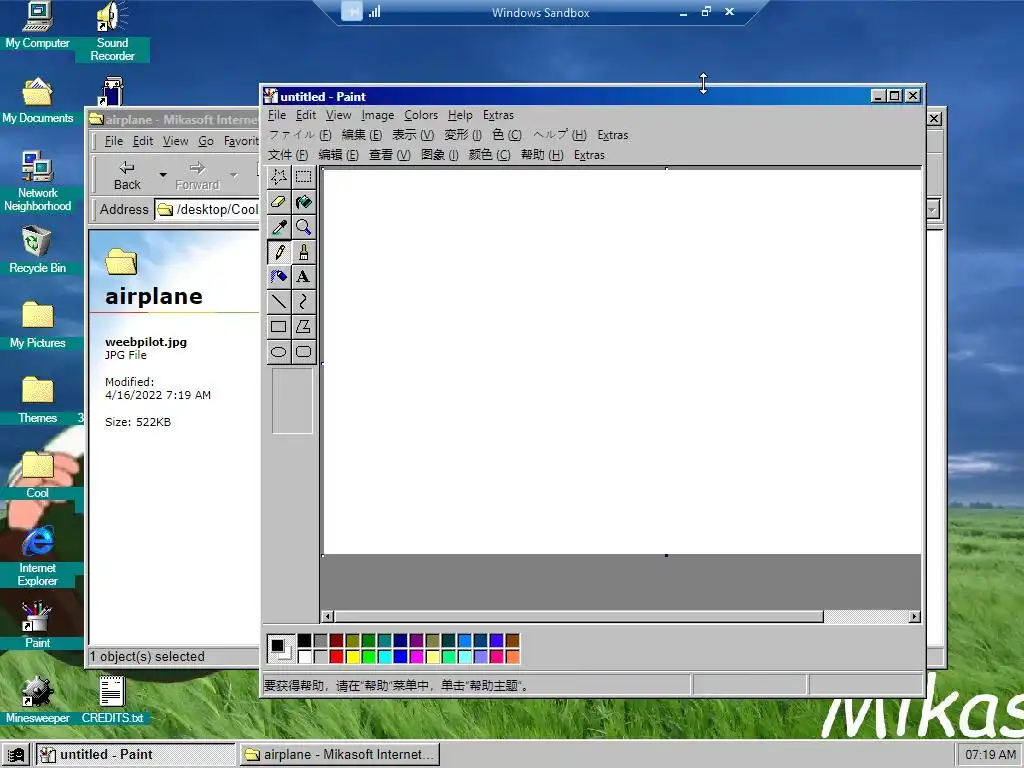This screenshot has width=1024, height=768.
Task: Select the Airbrush spray tool
Action: [x=279, y=277]
